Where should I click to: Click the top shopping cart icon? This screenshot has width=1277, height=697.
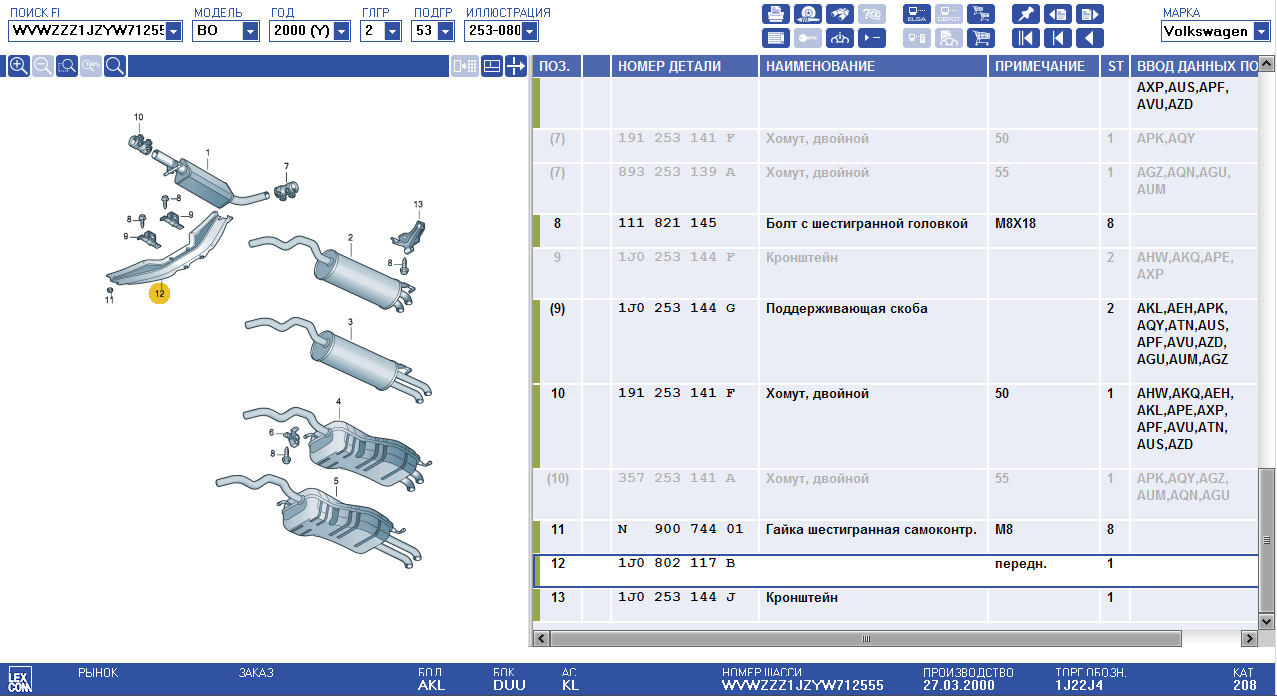(x=980, y=14)
